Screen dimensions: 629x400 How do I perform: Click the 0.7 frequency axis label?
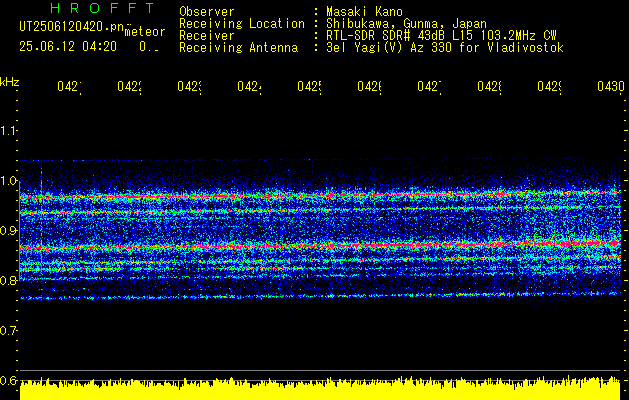tap(8, 331)
